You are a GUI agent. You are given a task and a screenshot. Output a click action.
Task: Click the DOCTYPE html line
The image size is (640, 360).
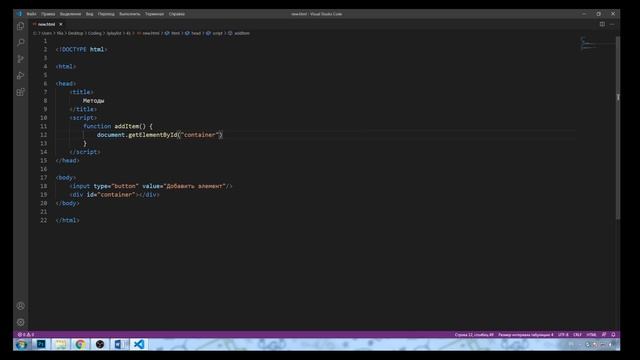tap(81, 49)
